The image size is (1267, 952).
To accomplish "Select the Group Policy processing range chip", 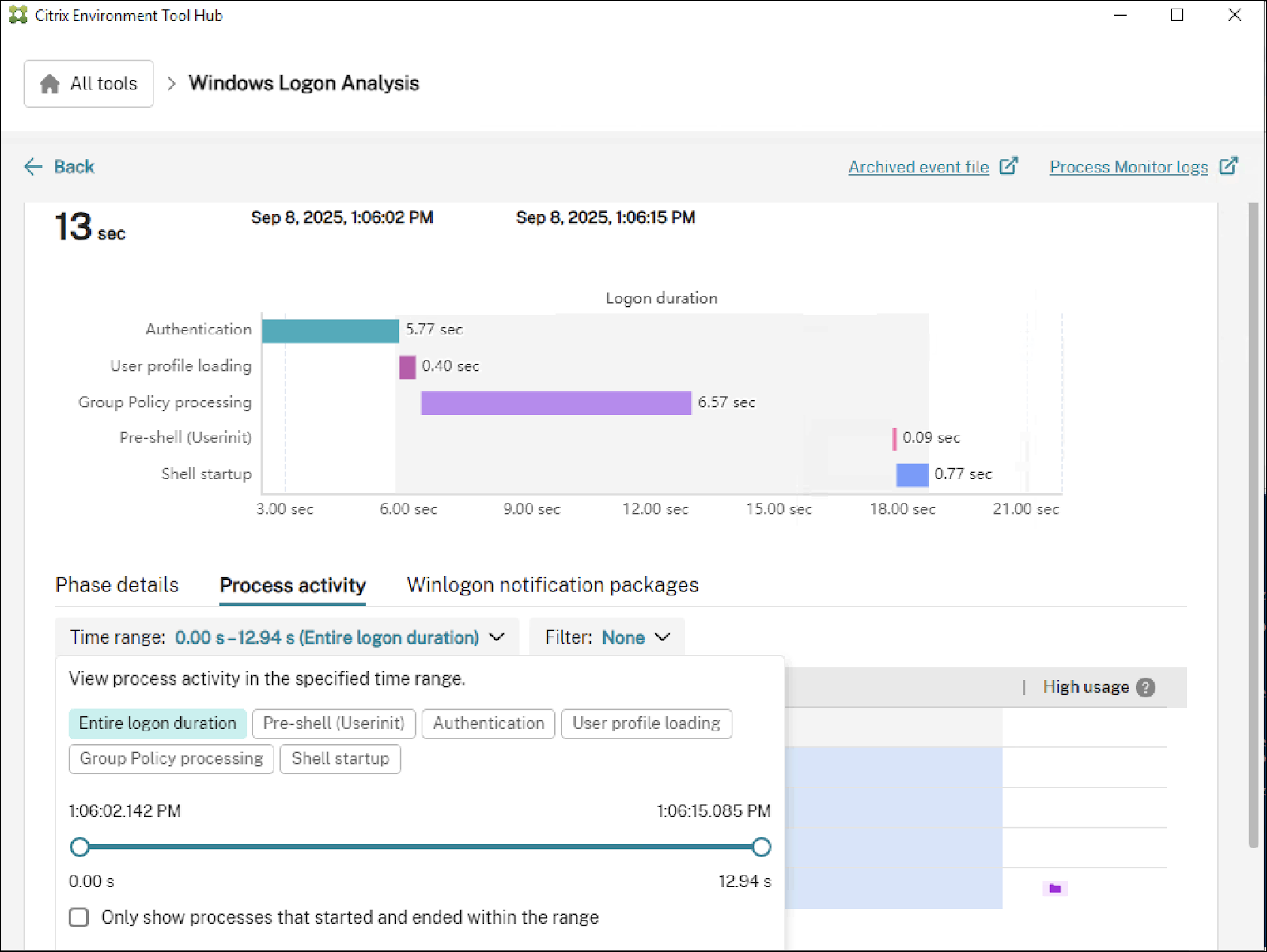I will [171, 759].
